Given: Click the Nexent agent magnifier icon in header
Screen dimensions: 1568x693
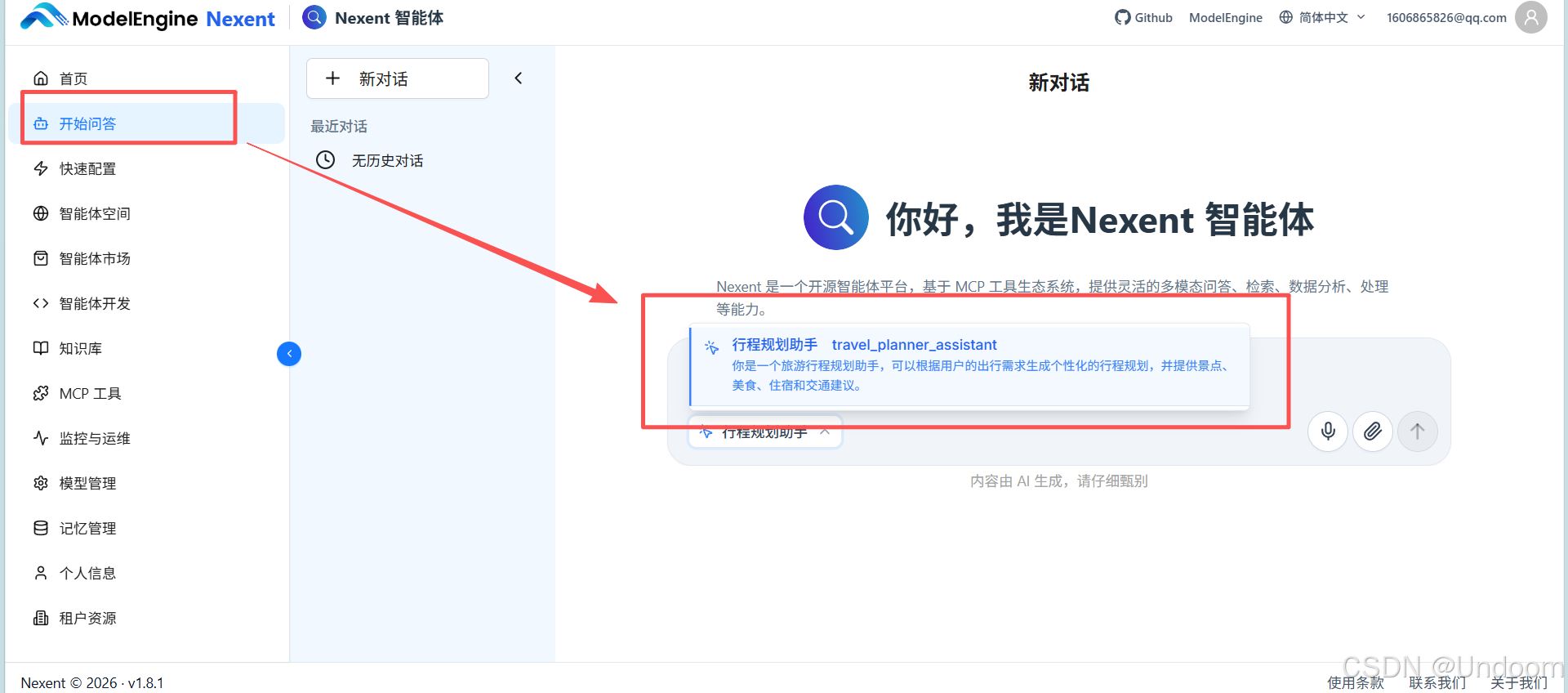Looking at the screenshot, I should (x=314, y=17).
